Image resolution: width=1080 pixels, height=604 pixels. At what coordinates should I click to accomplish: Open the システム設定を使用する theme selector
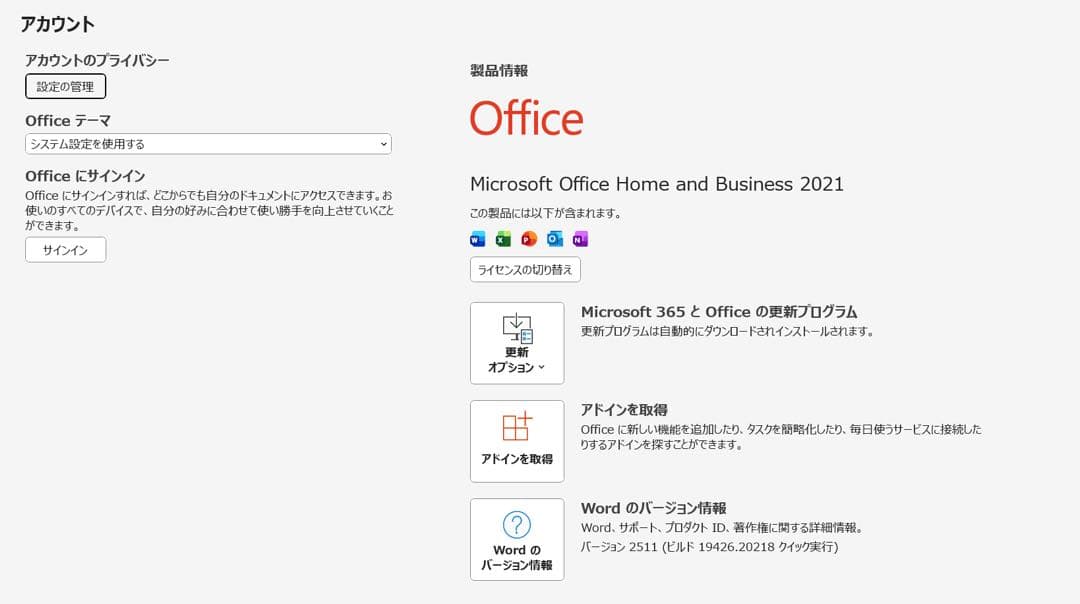207,143
